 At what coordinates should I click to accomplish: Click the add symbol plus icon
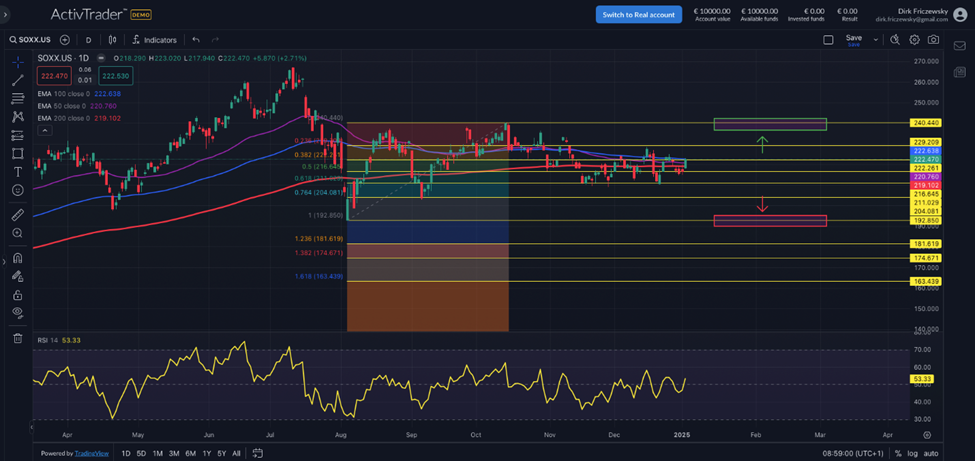65,40
